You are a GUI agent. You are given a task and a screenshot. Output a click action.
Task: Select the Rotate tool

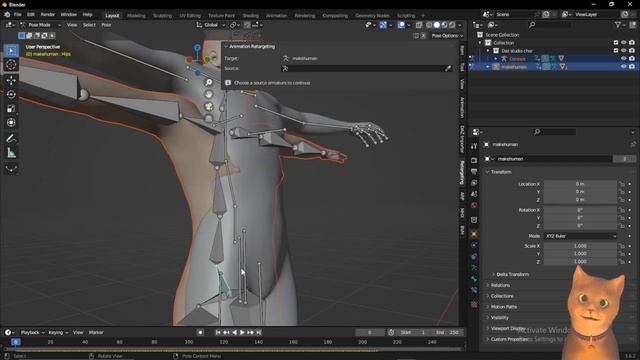coord(11,94)
